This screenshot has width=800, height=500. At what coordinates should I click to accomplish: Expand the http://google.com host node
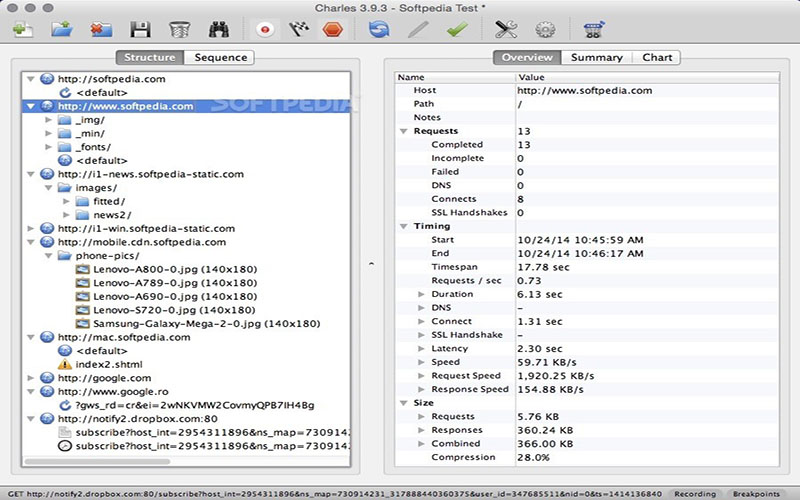(x=31, y=378)
